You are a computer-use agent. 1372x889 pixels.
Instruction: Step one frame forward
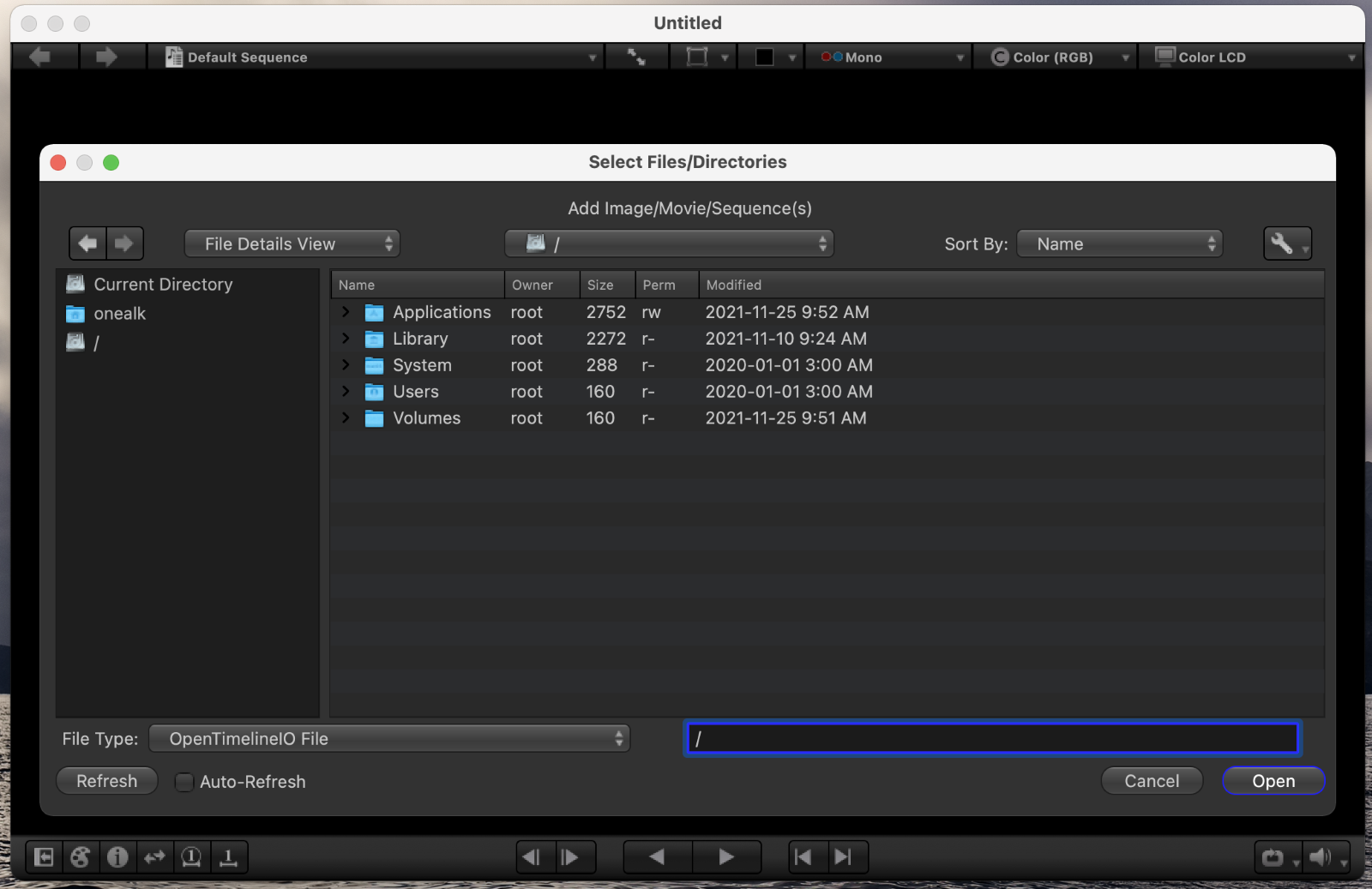575,856
